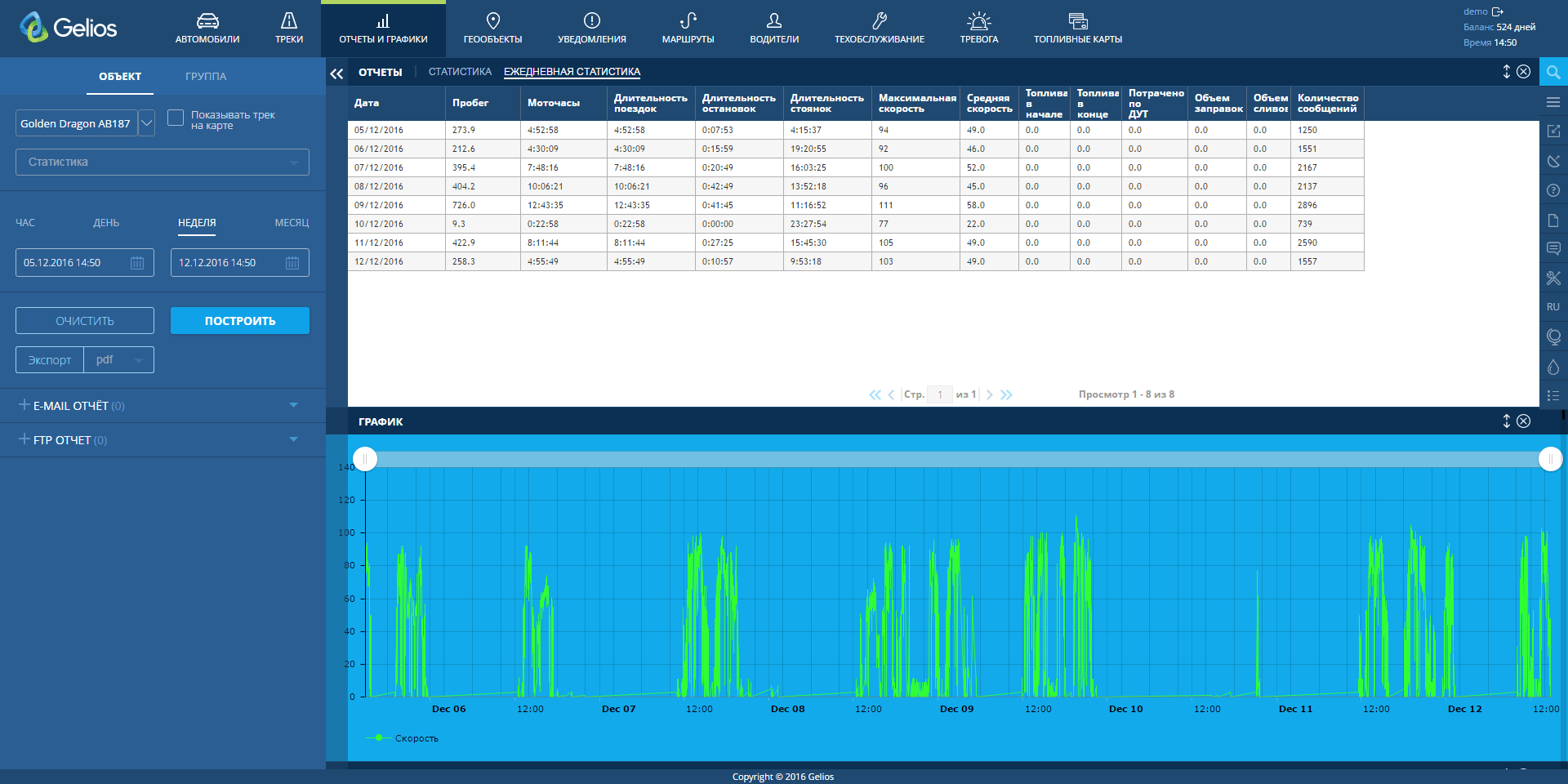Open Техобслуживание maintenance section

tap(879, 28)
